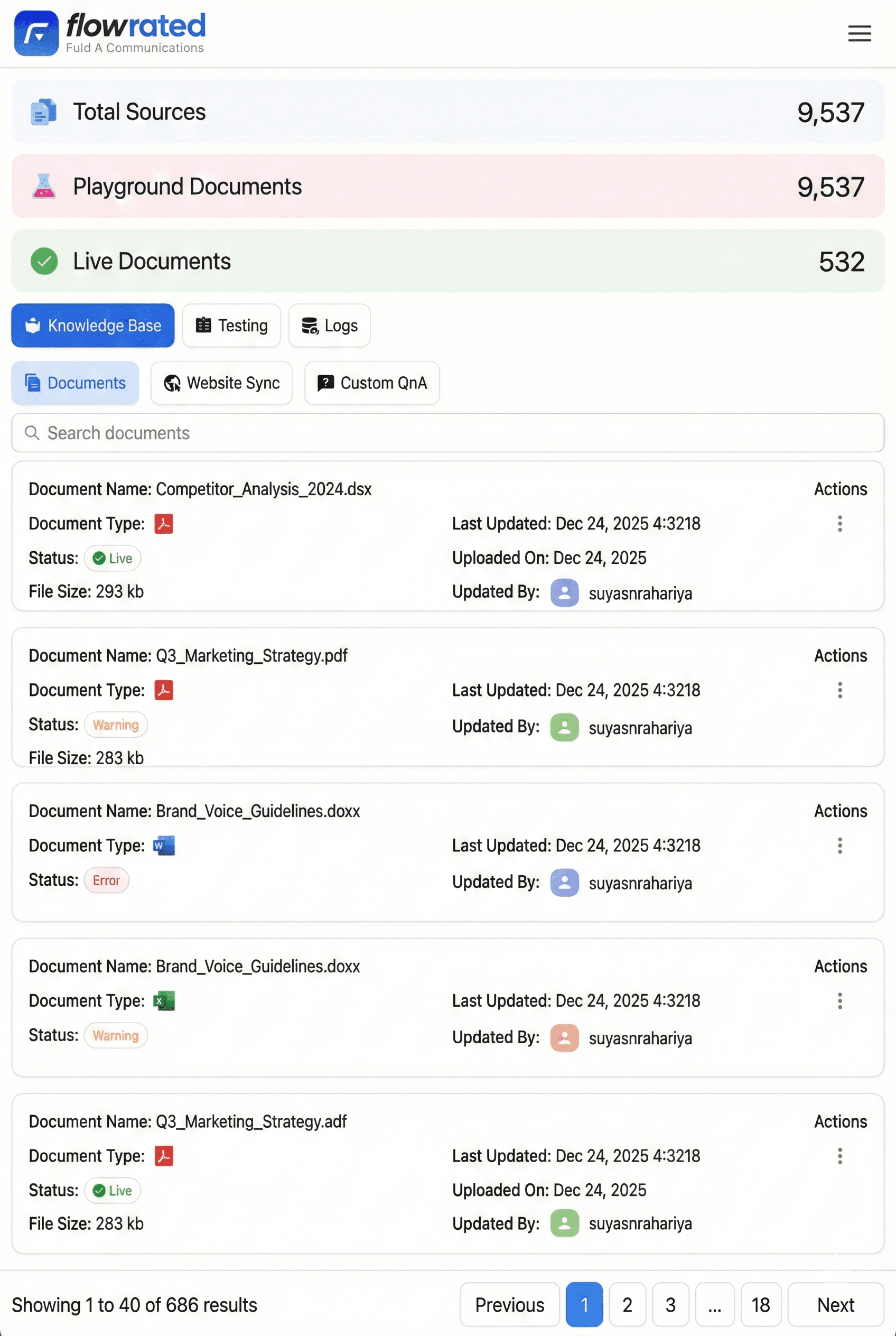Click the Next page button

(835, 1305)
